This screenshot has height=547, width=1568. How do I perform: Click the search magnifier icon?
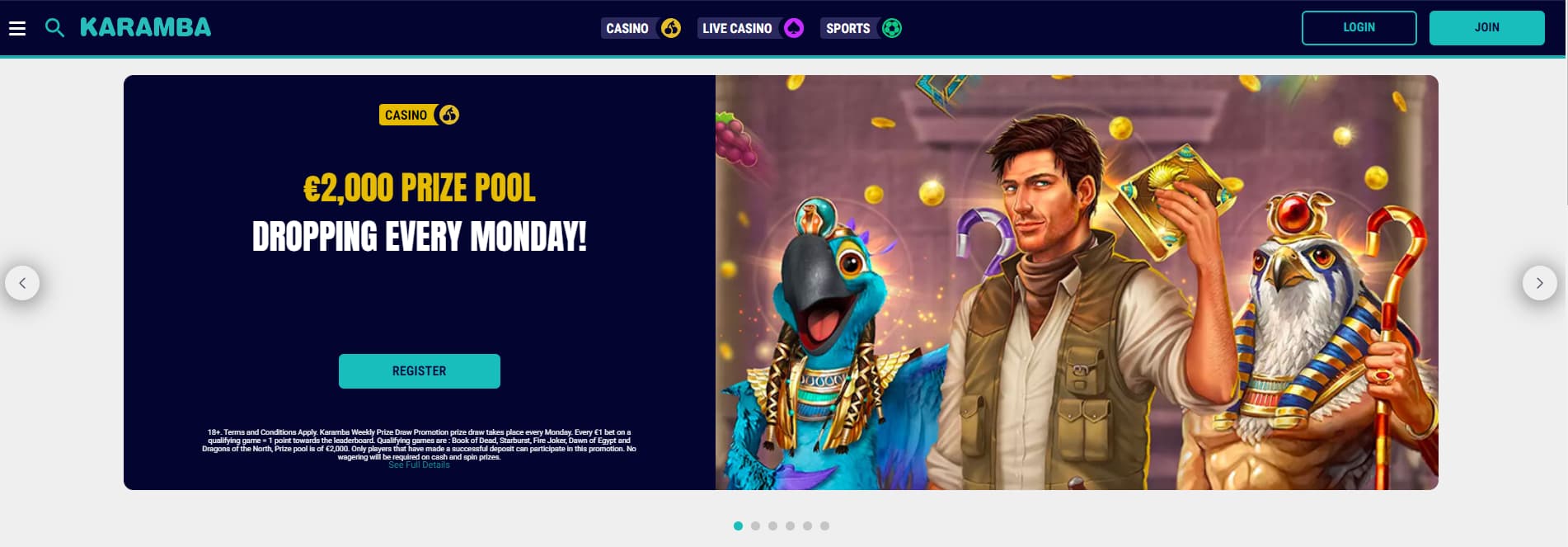(54, 28)
